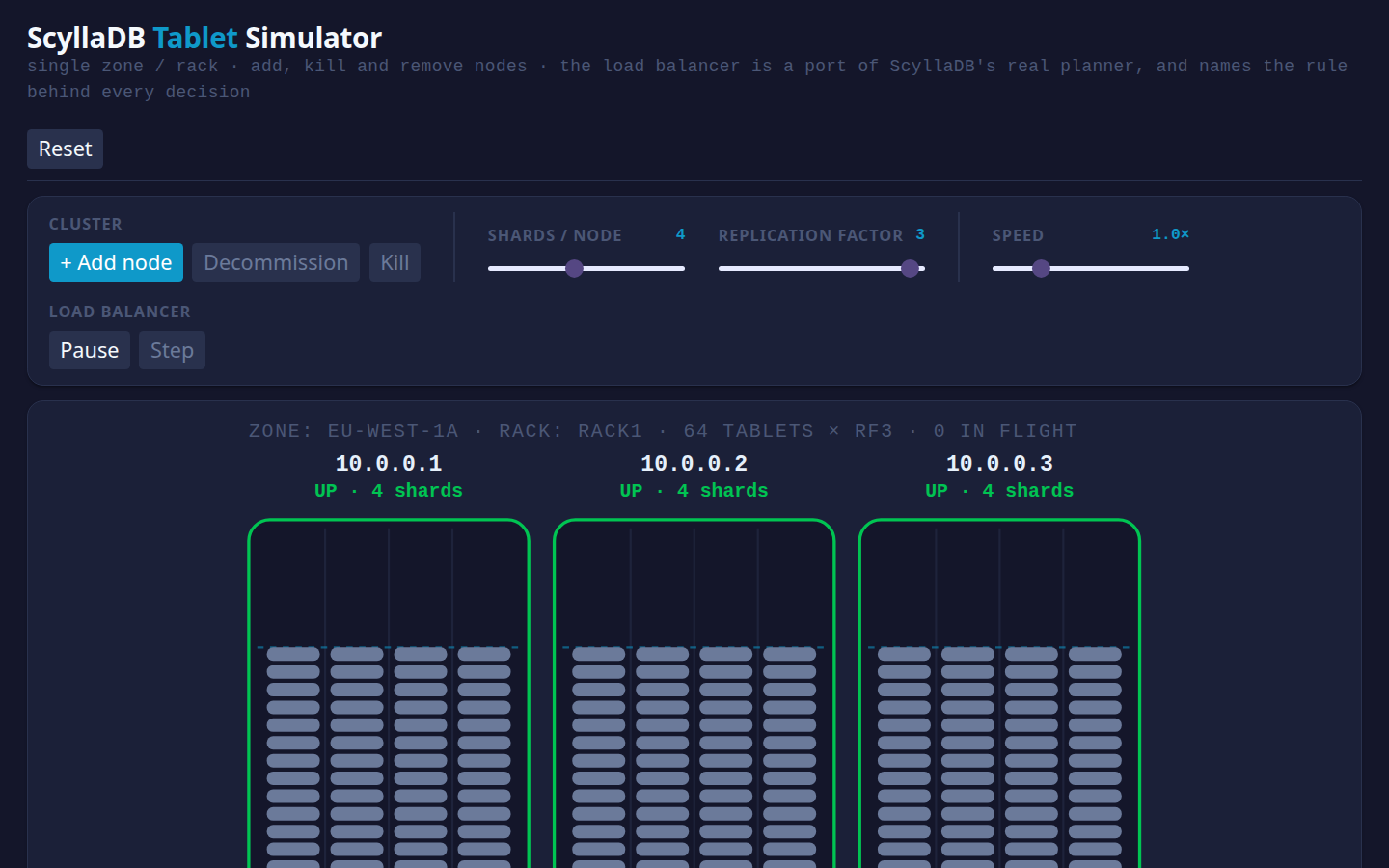Image resolution: width=1389 pixels, height=868 pixels.
Task: Pause the load balancer
Action: (x=90, y=350)
